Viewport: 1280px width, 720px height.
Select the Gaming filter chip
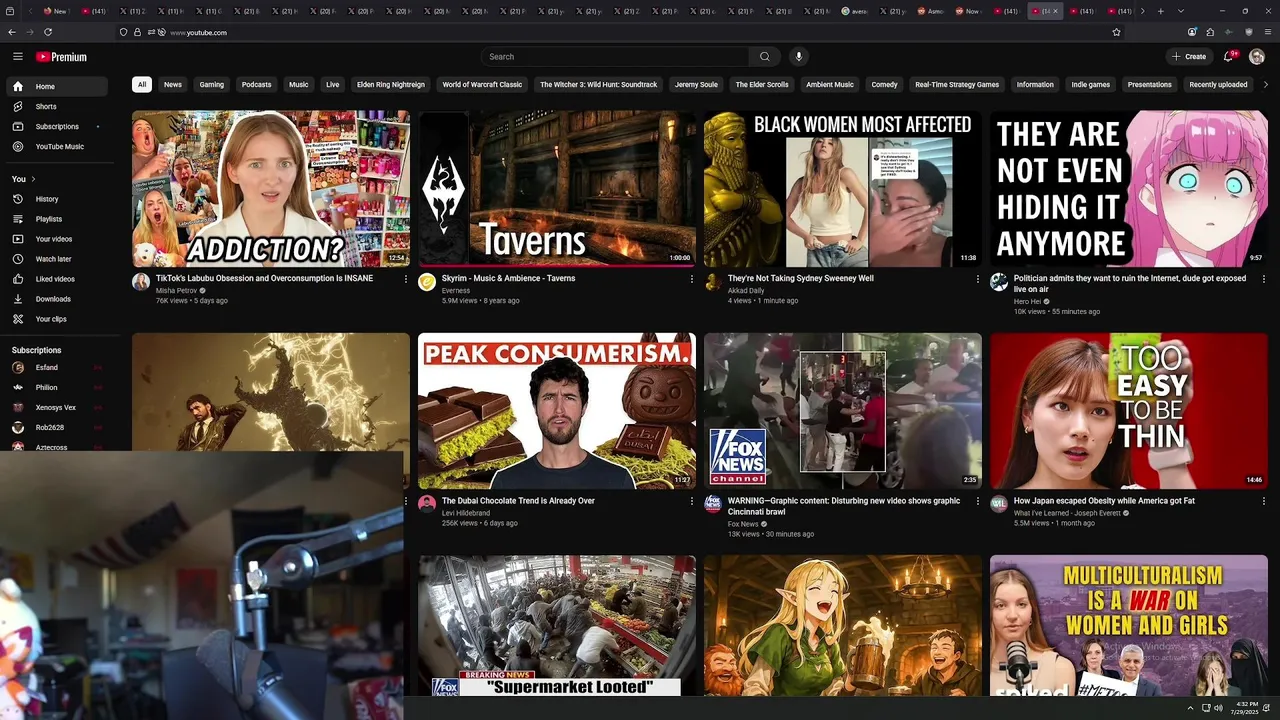pyautogui.click(x=212, y=85)
